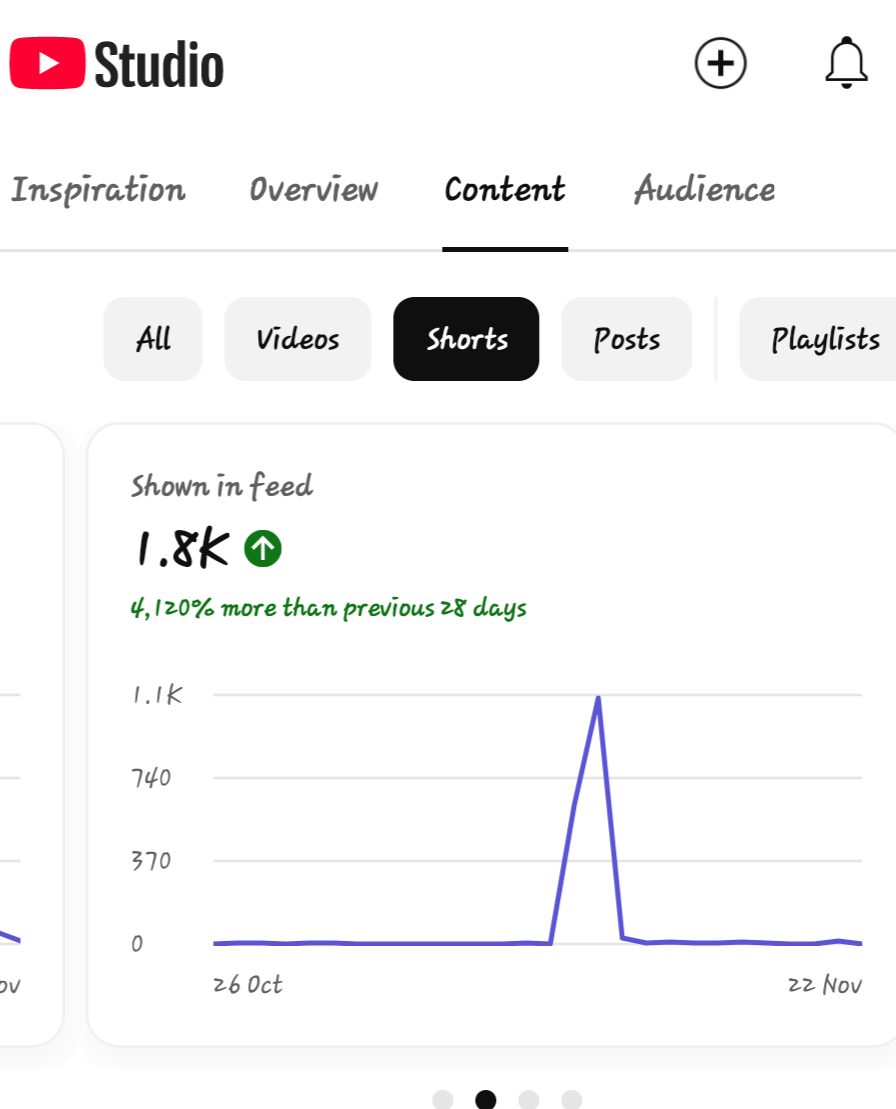This screenshot has width=896, height=1109.
Task: Switch to the Inspiration tab
Action: [x=98, y=190]
